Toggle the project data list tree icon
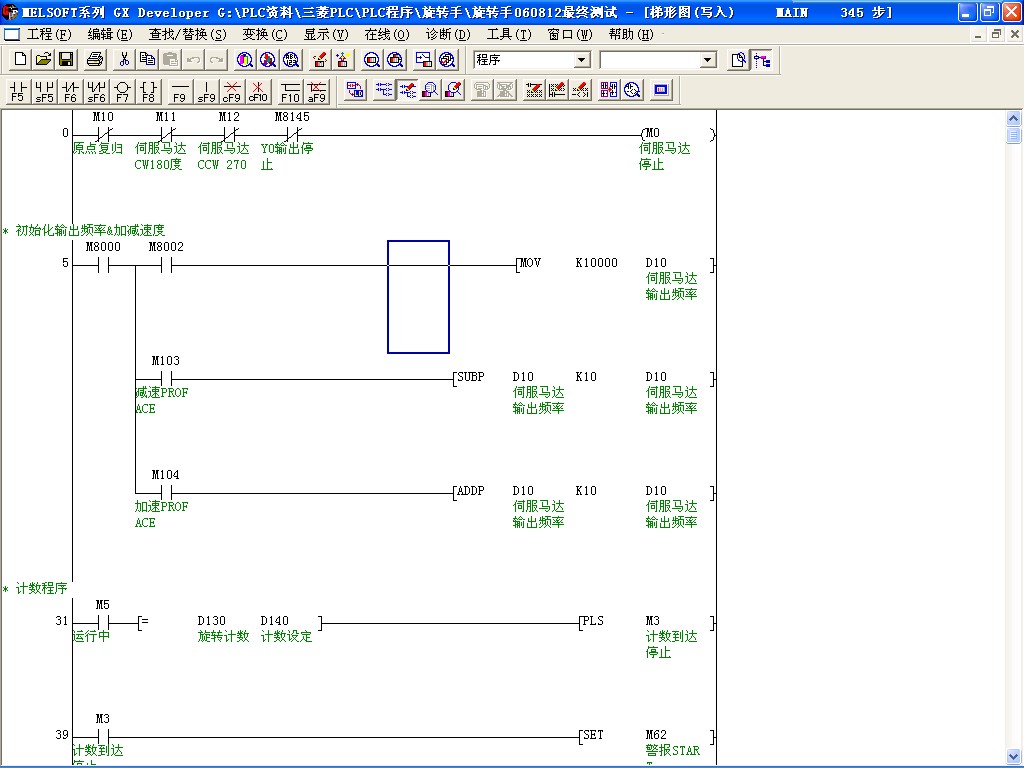The image size is (1024, 768). pos(761,60)
